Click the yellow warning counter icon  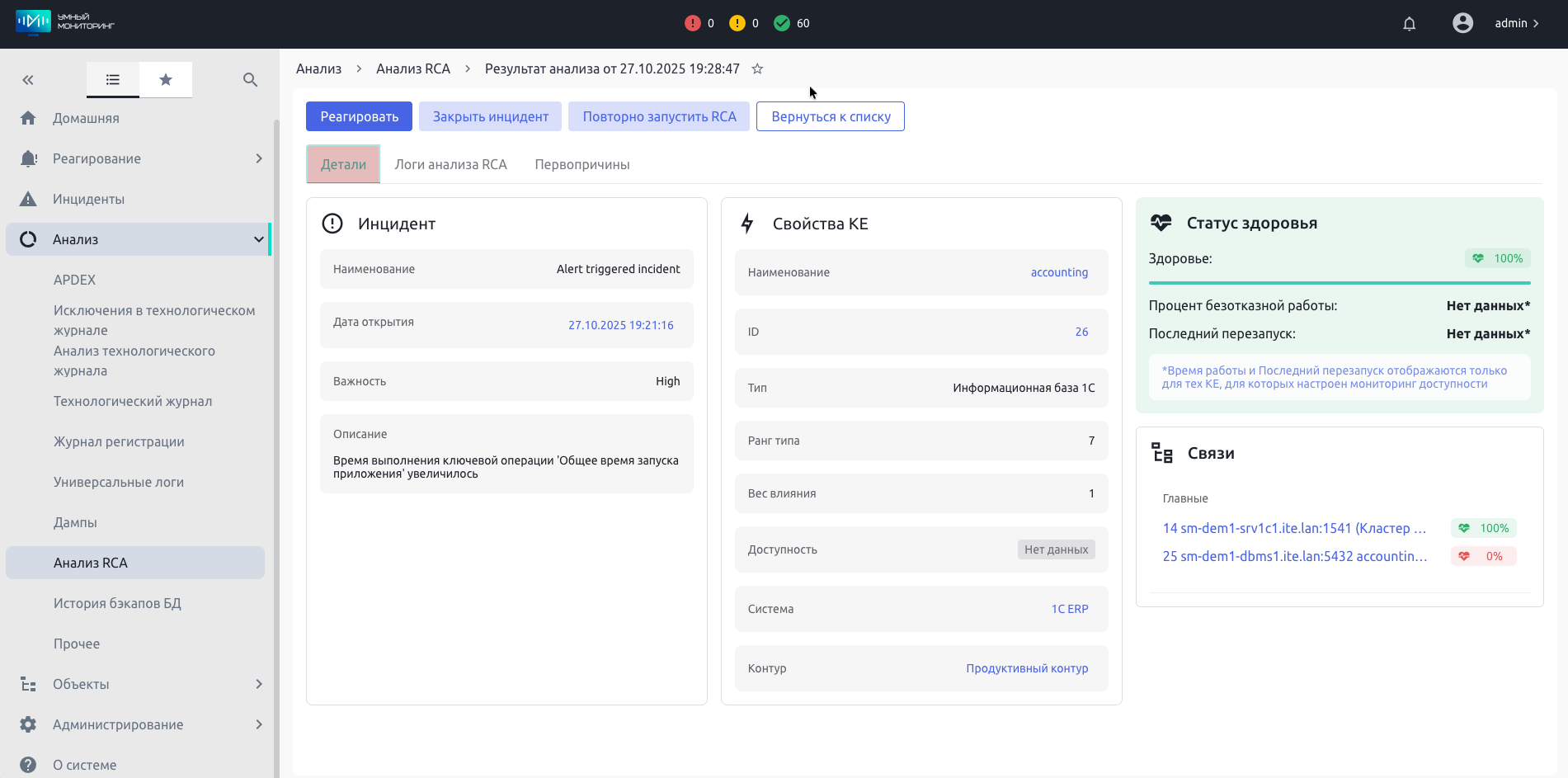[x=737, y=23]
